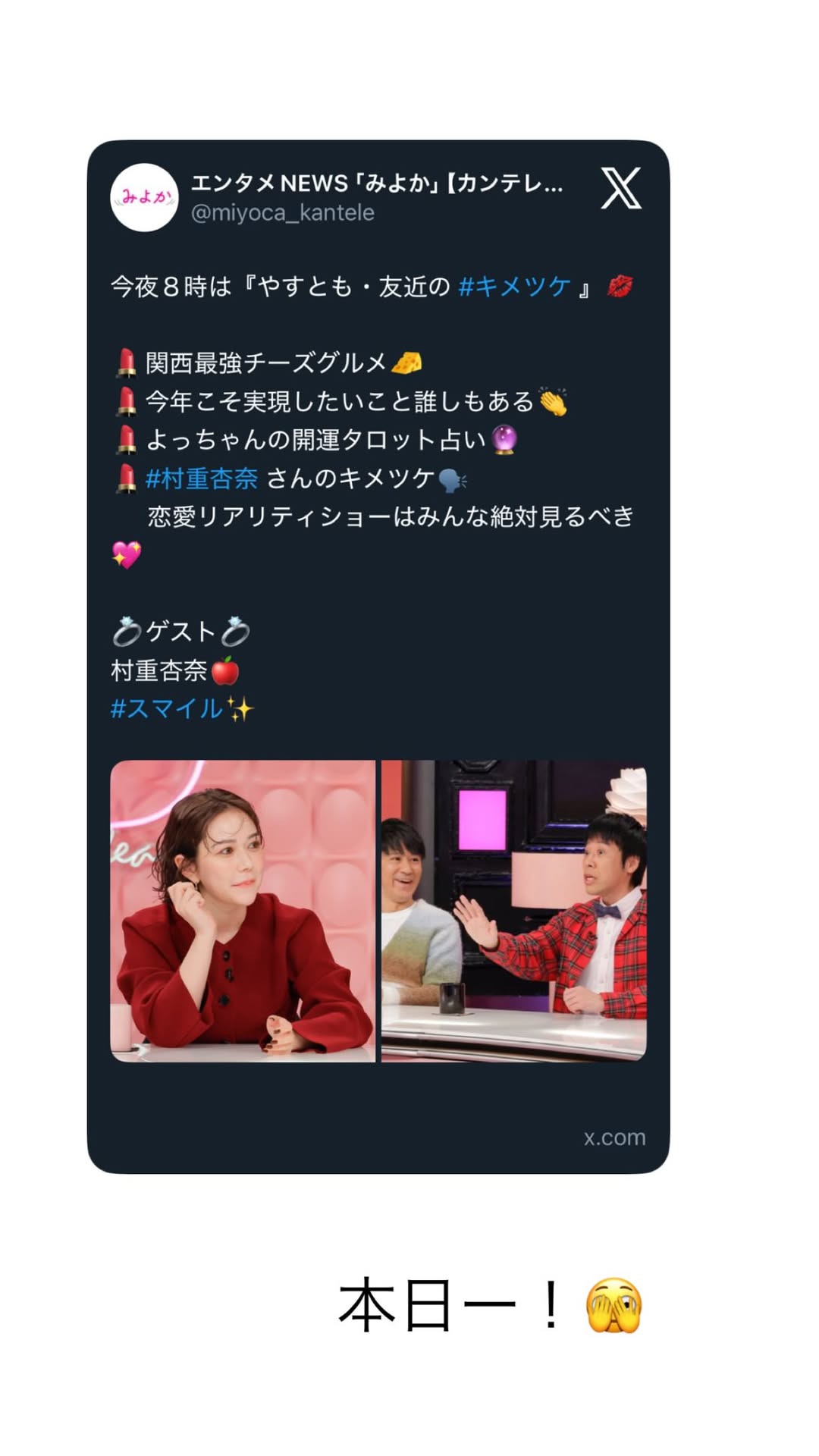The width and height of the screenshot is (819, 1456).
Task: Open the みよか profile avatar
Action: pos(144,197)
